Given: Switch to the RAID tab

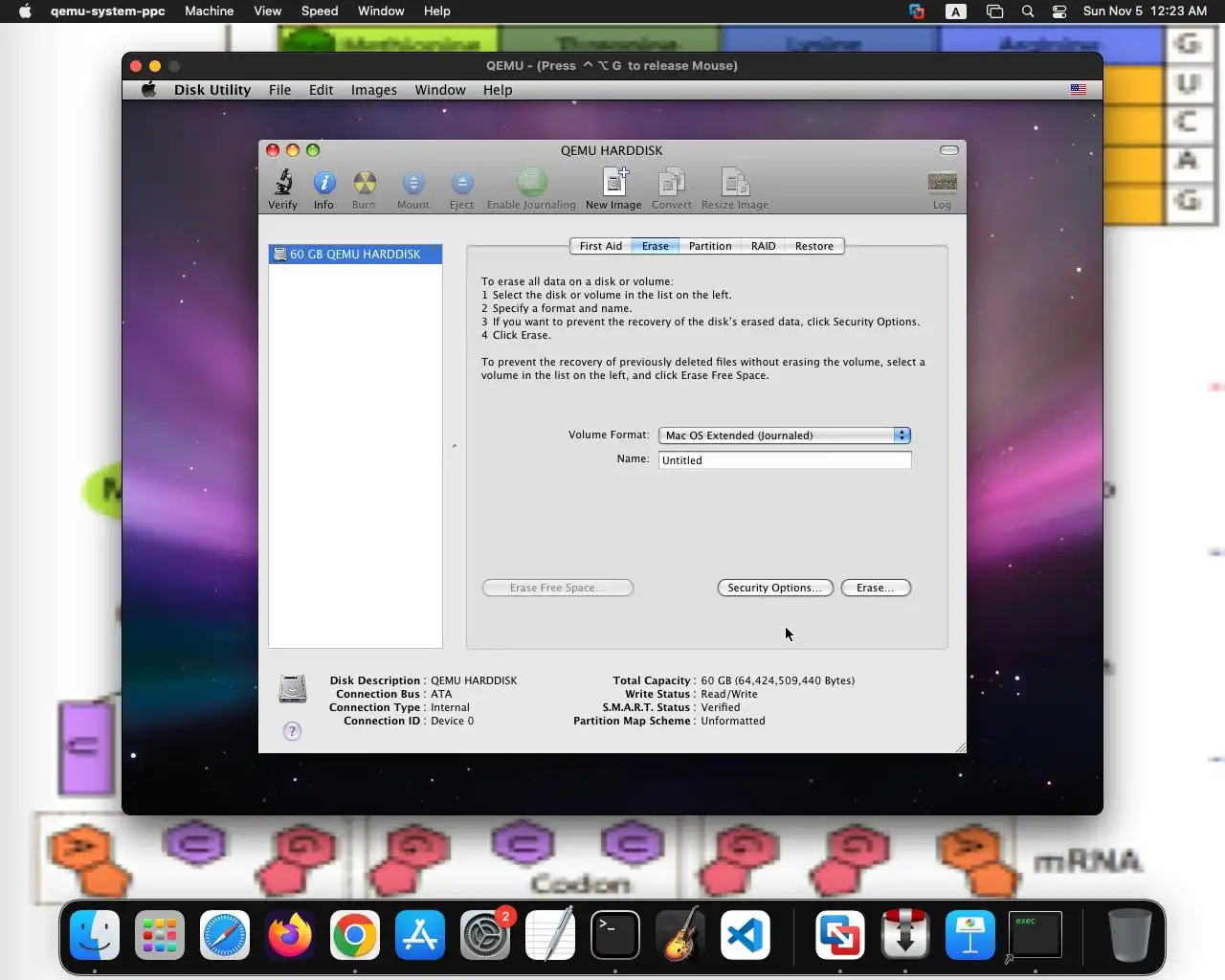Looking at the screenshot, I should point(764,246).
